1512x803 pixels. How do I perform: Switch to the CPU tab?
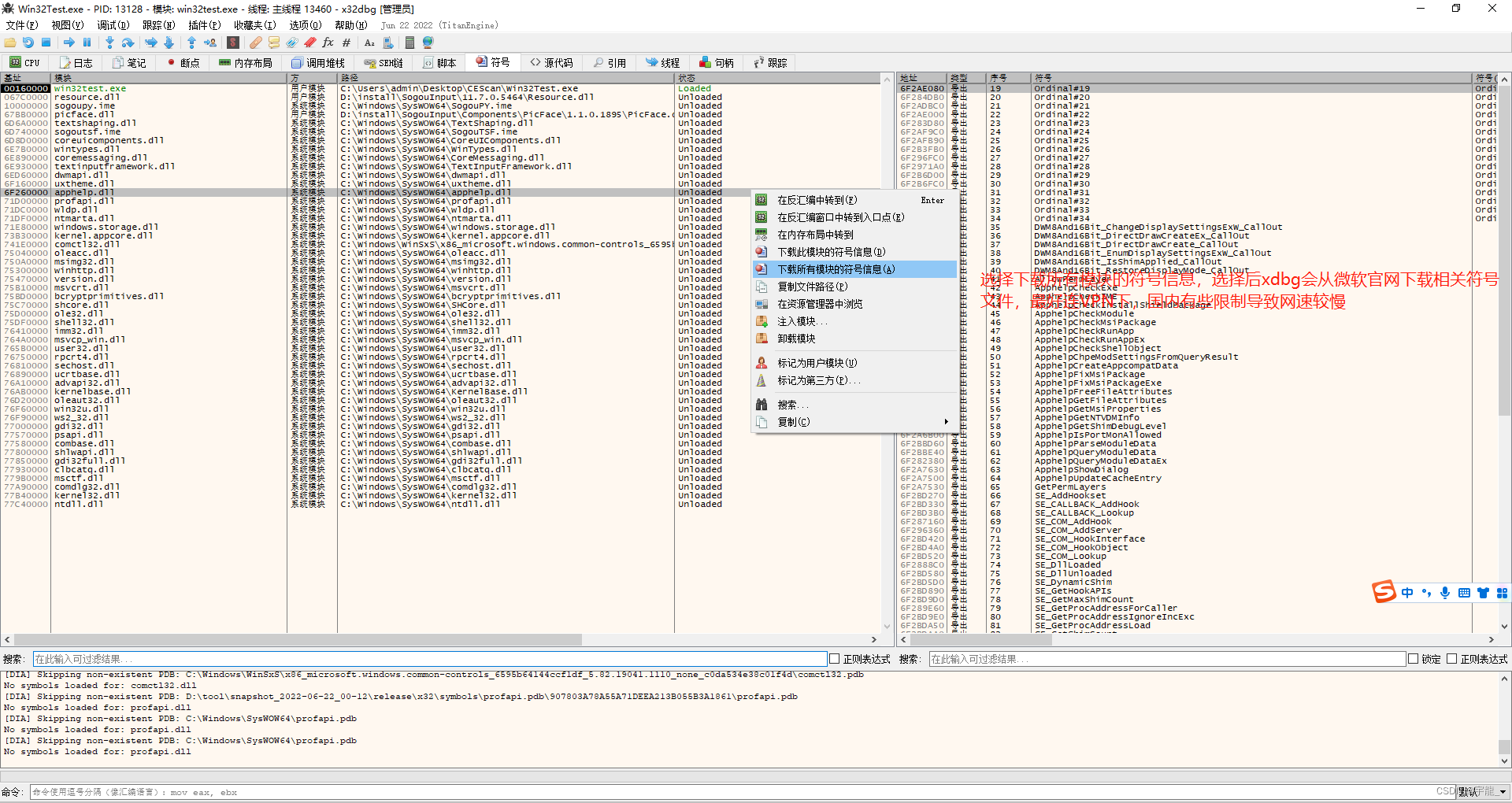(x=25, y=62)
